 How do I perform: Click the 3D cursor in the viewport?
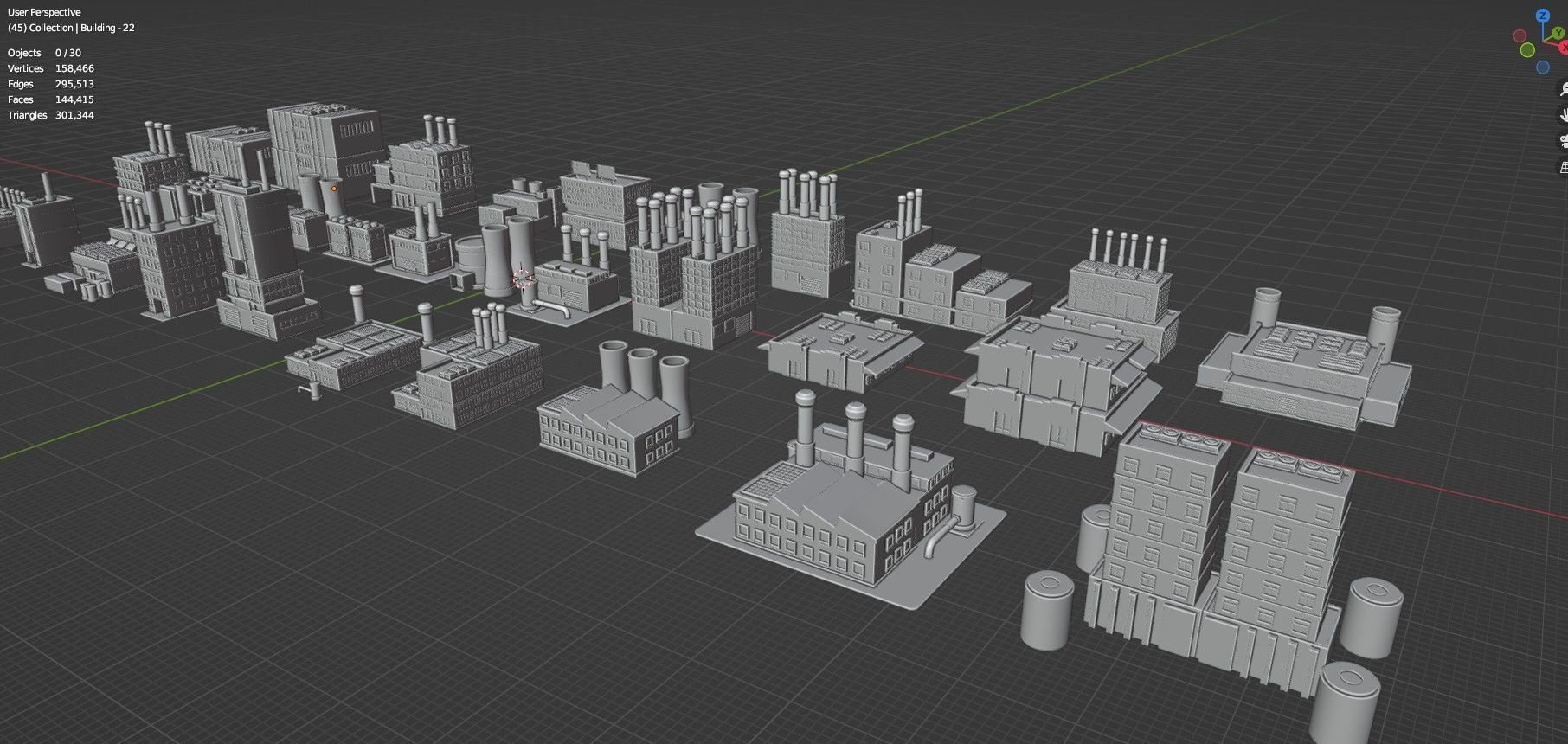[x=522, y=279]
